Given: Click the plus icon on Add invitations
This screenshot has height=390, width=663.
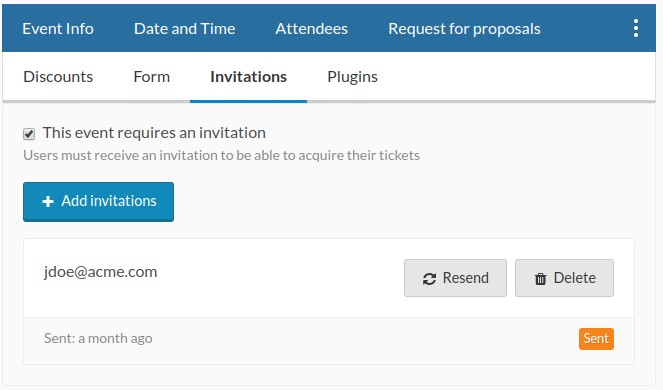Looking at the screenshot, I should click(48, 201).
